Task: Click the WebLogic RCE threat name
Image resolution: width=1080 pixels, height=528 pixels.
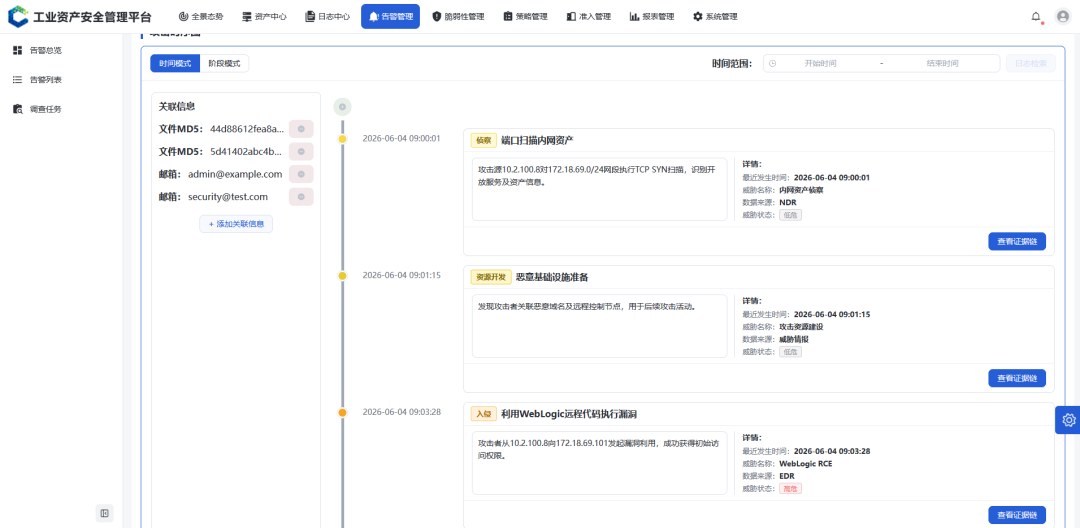Action: pos(805,463)
